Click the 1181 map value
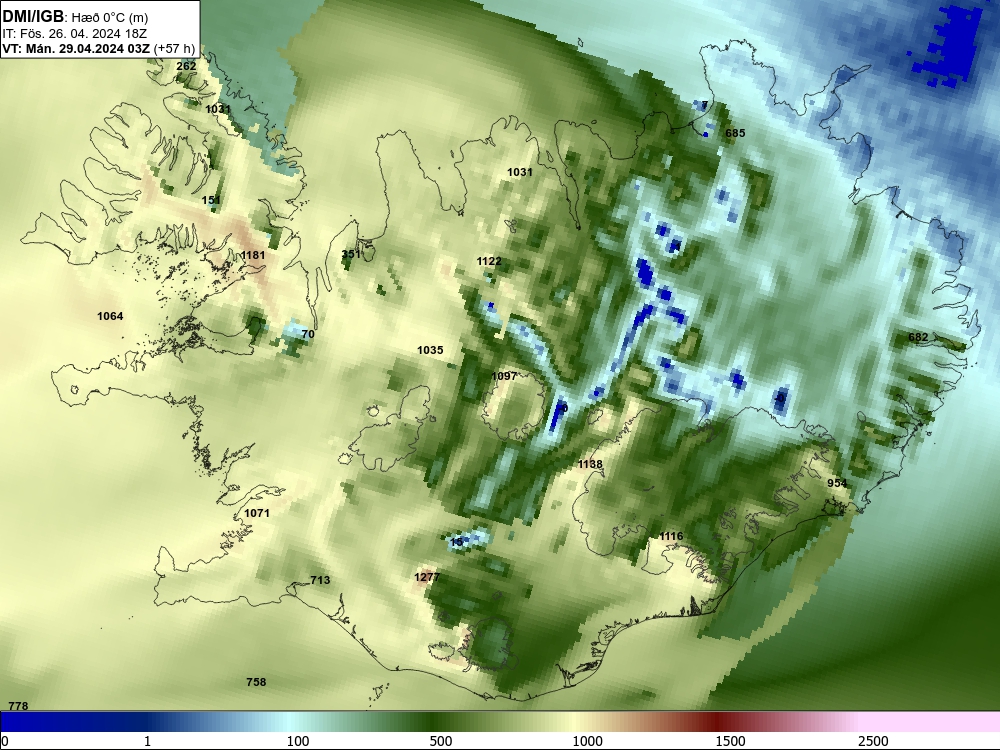1000x750 pixels. (x=253, y=255)
